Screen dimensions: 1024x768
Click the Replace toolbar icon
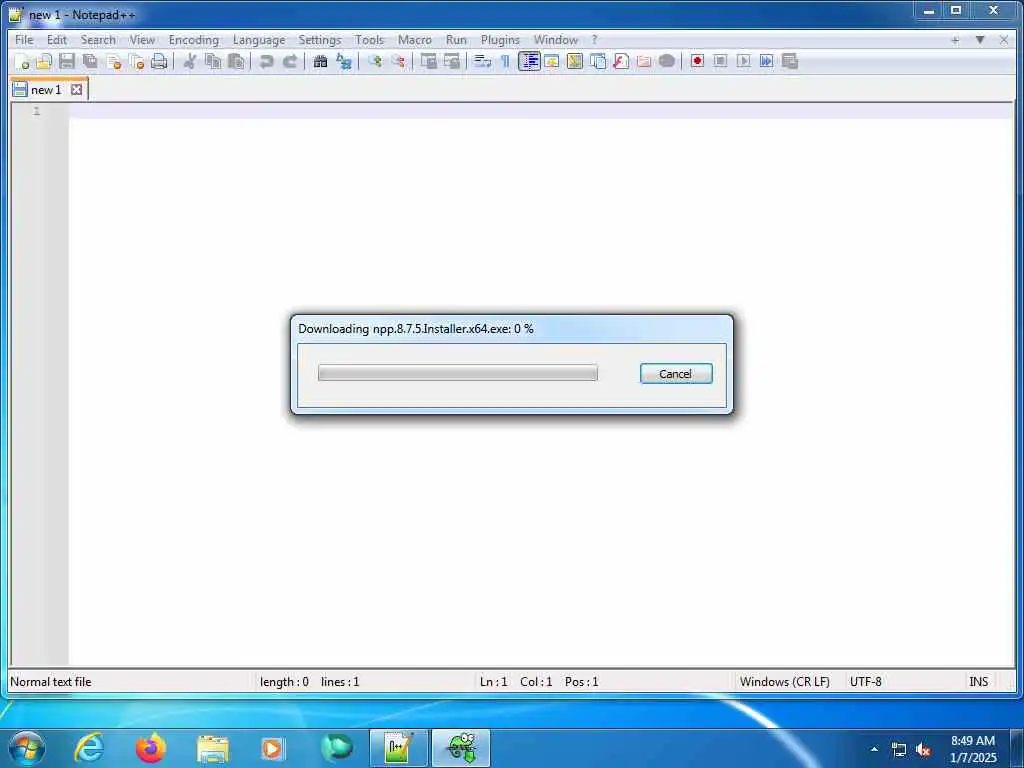tap(344, 61)
